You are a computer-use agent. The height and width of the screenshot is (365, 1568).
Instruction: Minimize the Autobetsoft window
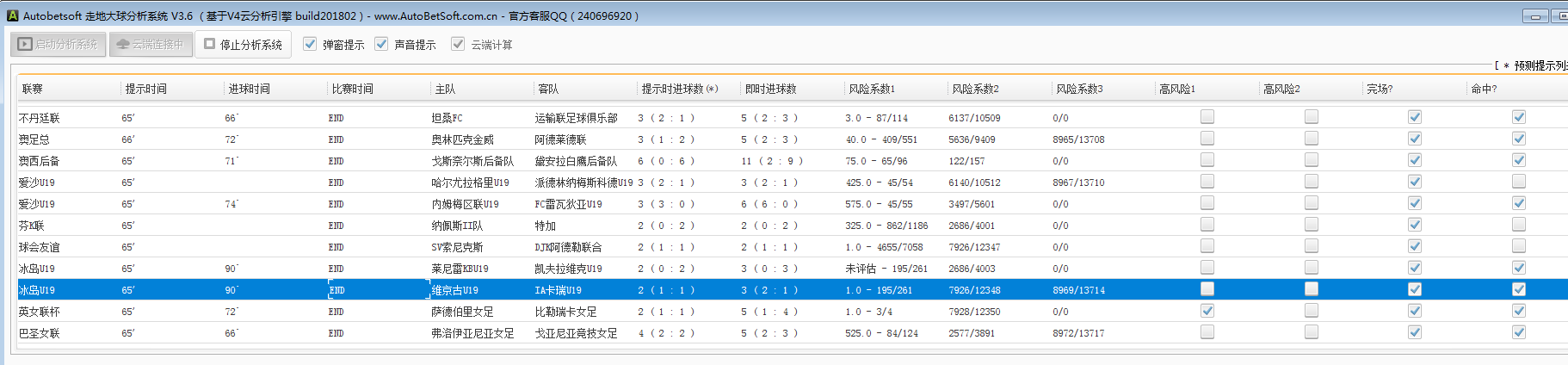pyautogui.click(x=1534, y=15)
